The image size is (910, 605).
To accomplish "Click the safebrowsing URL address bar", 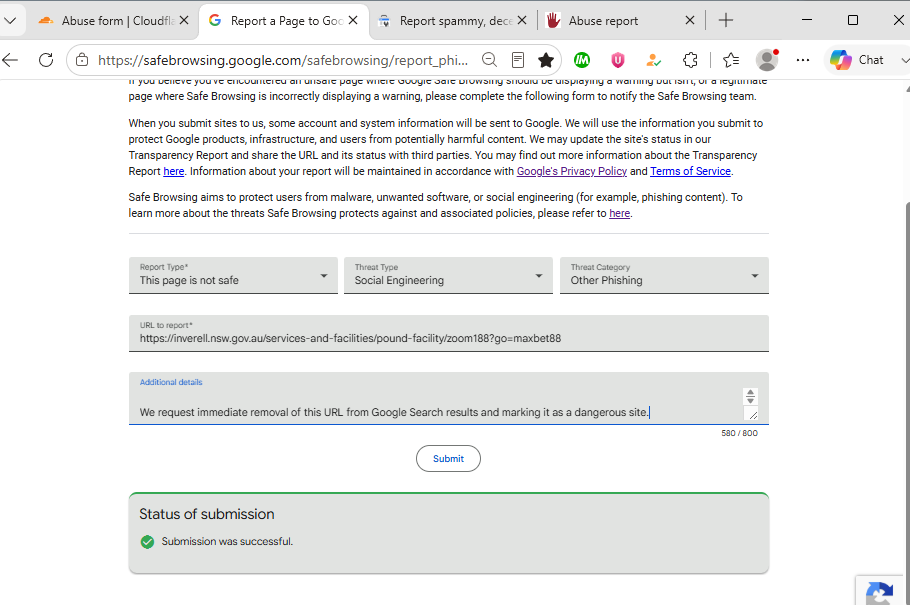I will (x=283, y=60).
